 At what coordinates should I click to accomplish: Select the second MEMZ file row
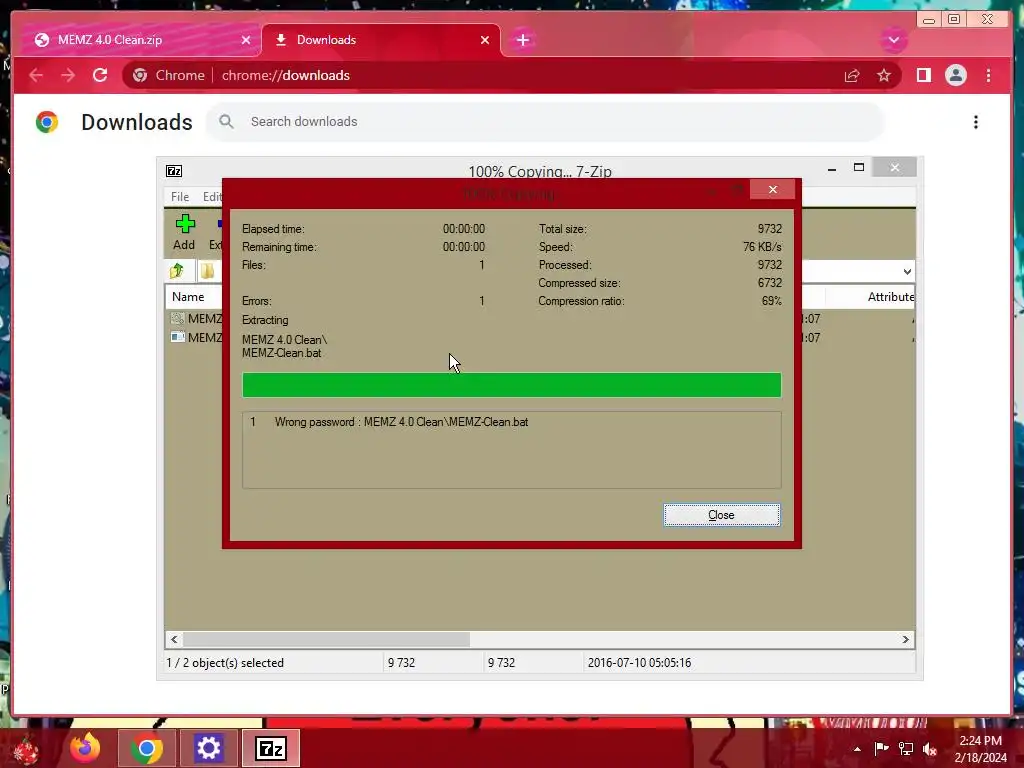tap(196, 338)
